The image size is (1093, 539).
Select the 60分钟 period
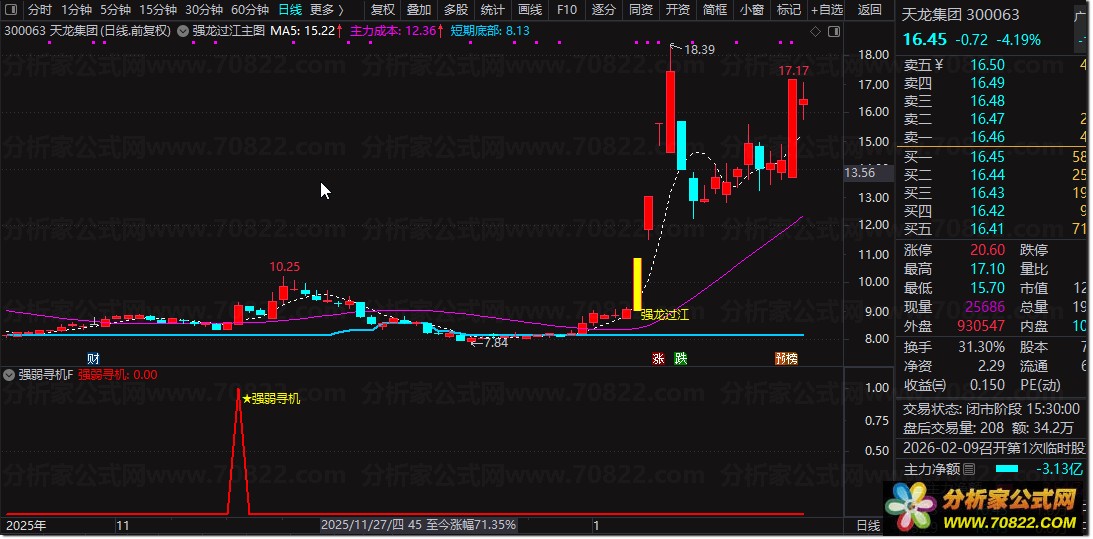[250, 10]
